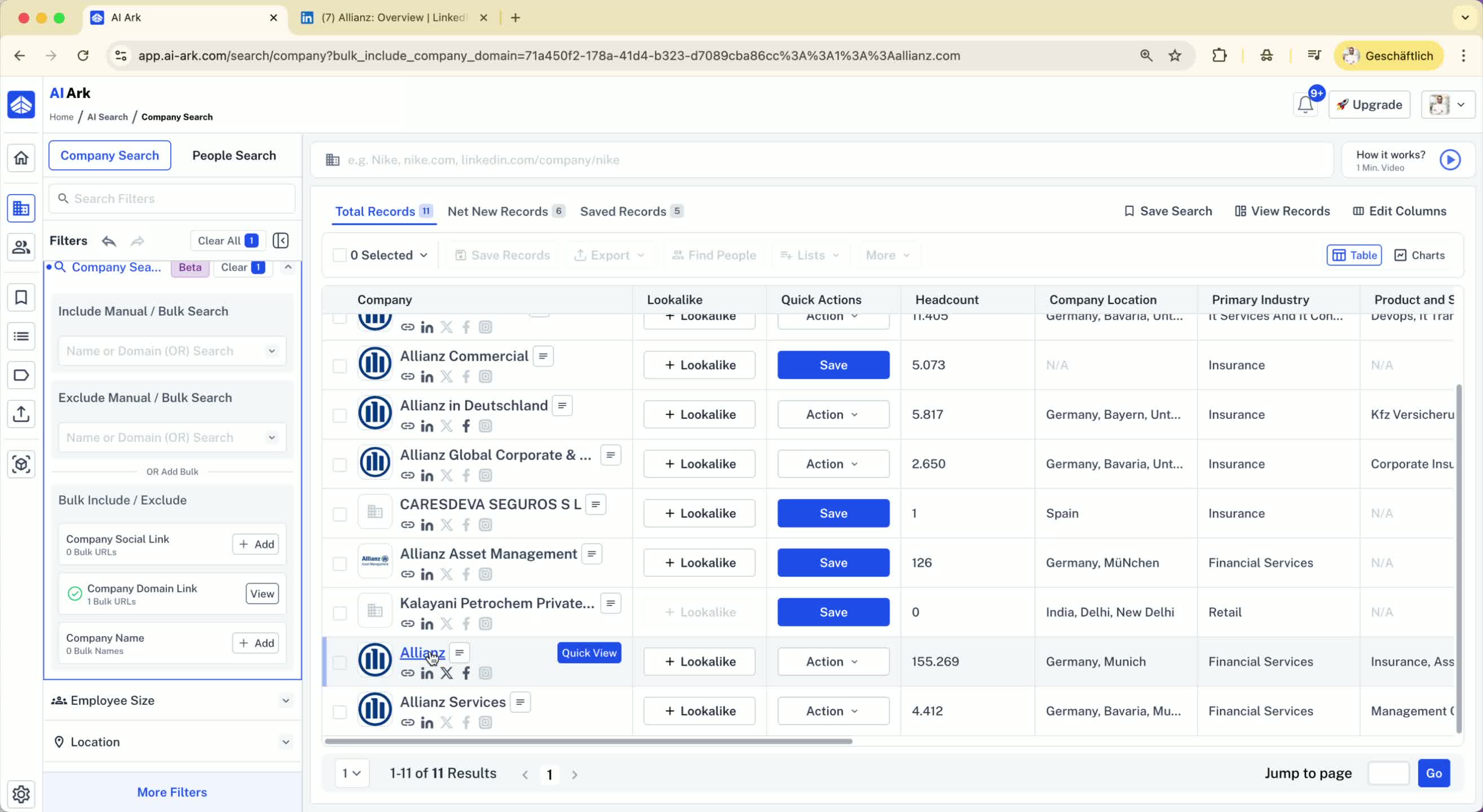This screenshot has width=1483, height=812.
Task: Collapse the filters panel icon
Action: [x=280, y=241]
